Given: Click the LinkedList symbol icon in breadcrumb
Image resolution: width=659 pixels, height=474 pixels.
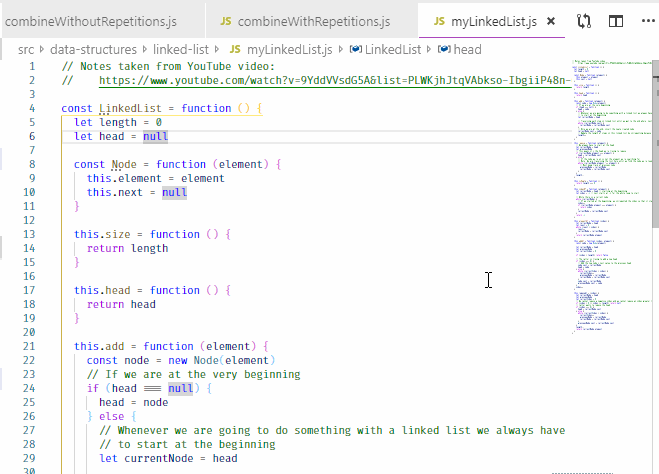Looking at the screenshot, I should click(x=356, y=50).
